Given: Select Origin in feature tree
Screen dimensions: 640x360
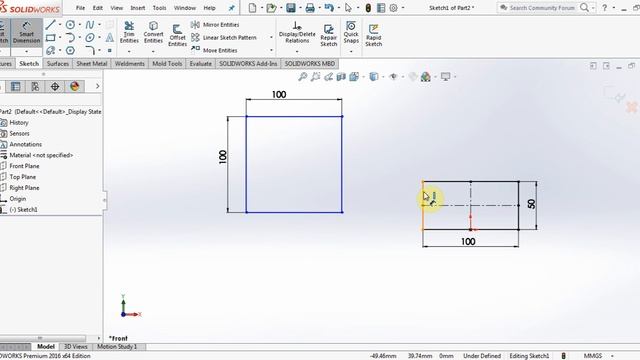Looking at the screenshot, I should tap(18, 199).
